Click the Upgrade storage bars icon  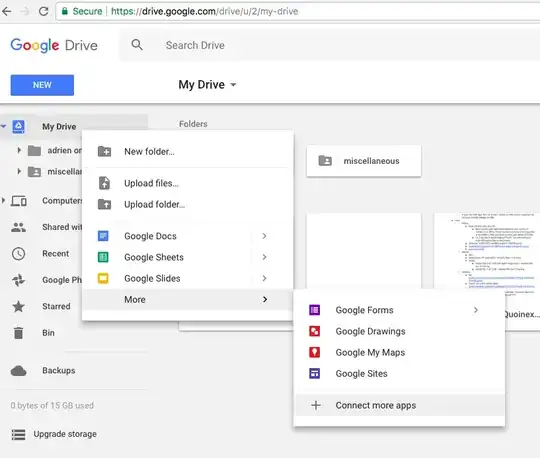[19, 434]
